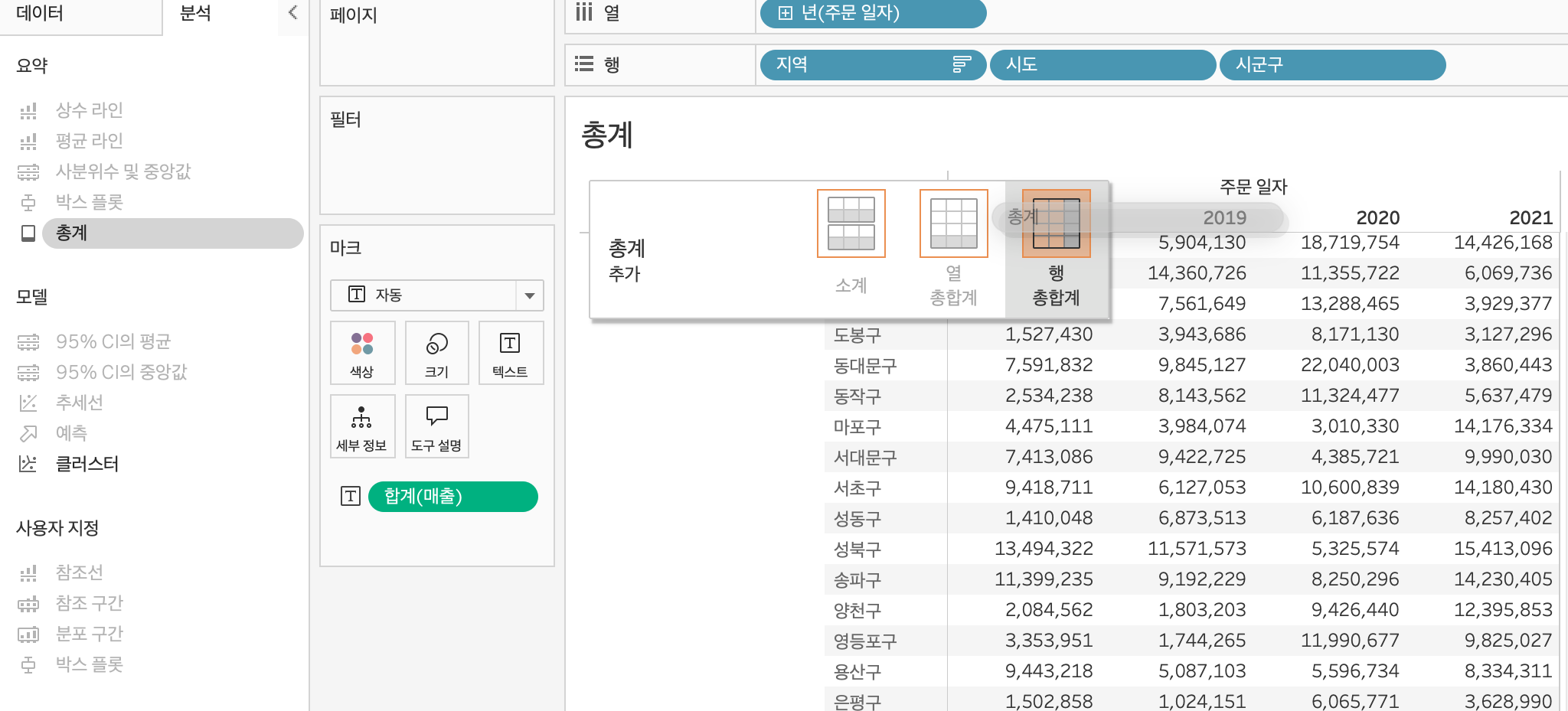1568x711 pixels.
Task: Collapse the side pane with chevron
Action: click(x=292, y=12)
